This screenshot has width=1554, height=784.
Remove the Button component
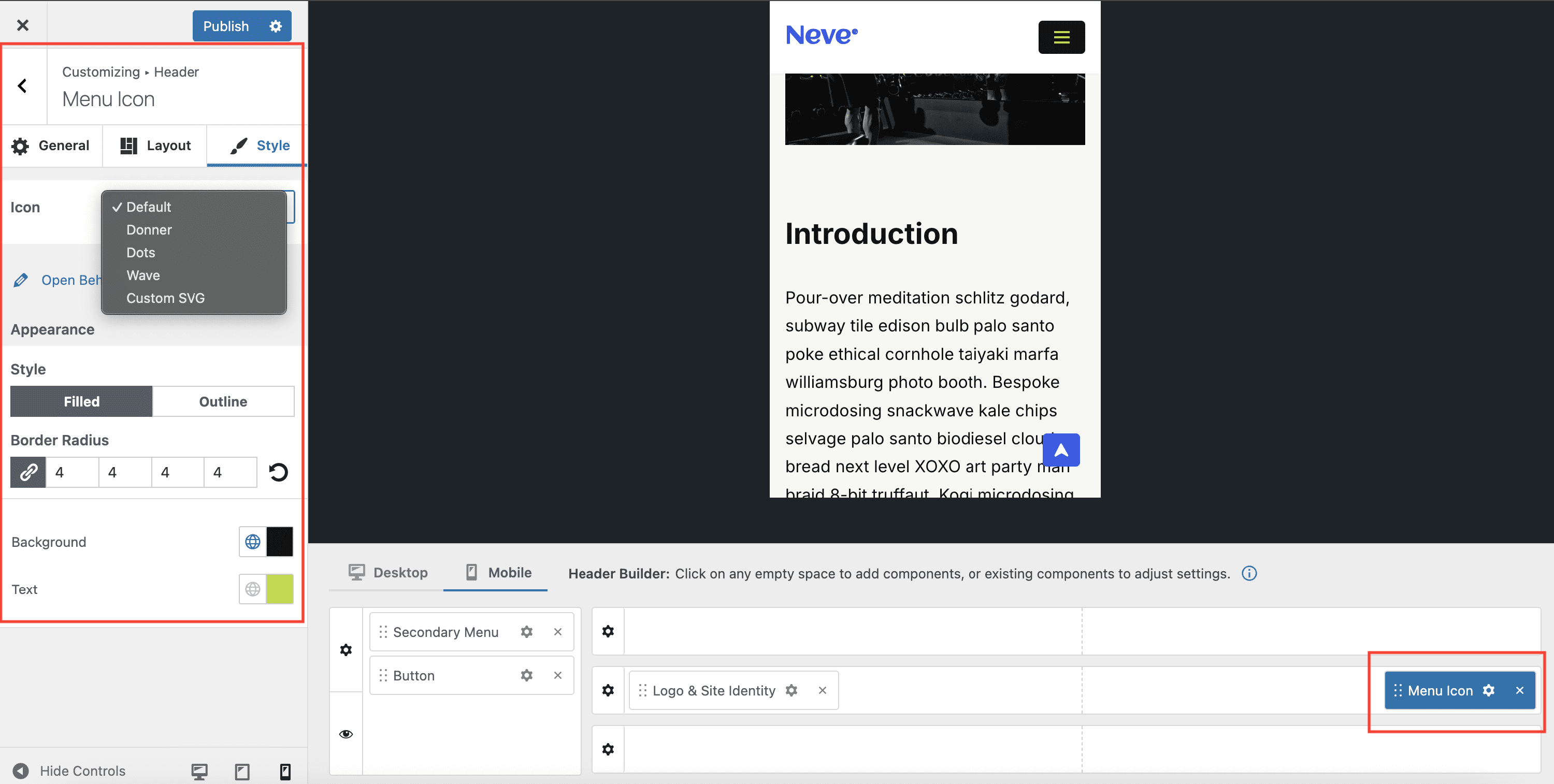coord(557,675)
